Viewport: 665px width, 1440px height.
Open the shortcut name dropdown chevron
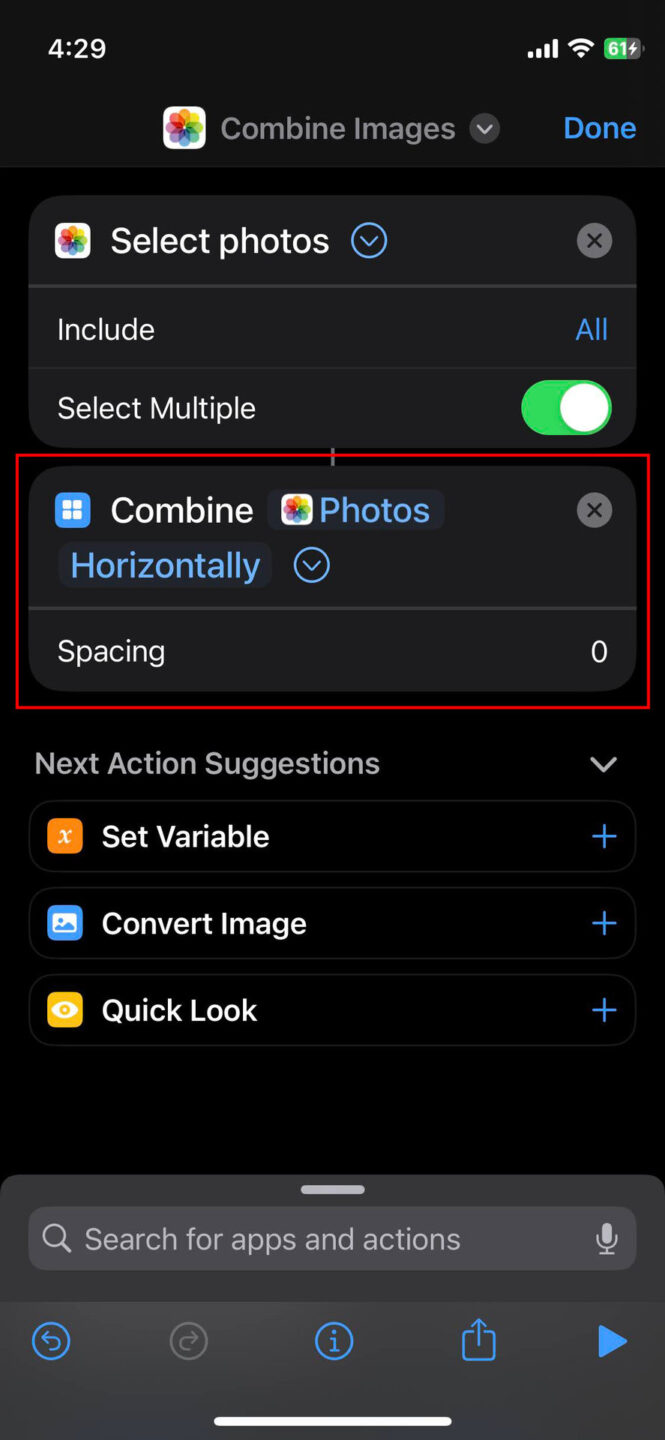[x=485, y=128]
